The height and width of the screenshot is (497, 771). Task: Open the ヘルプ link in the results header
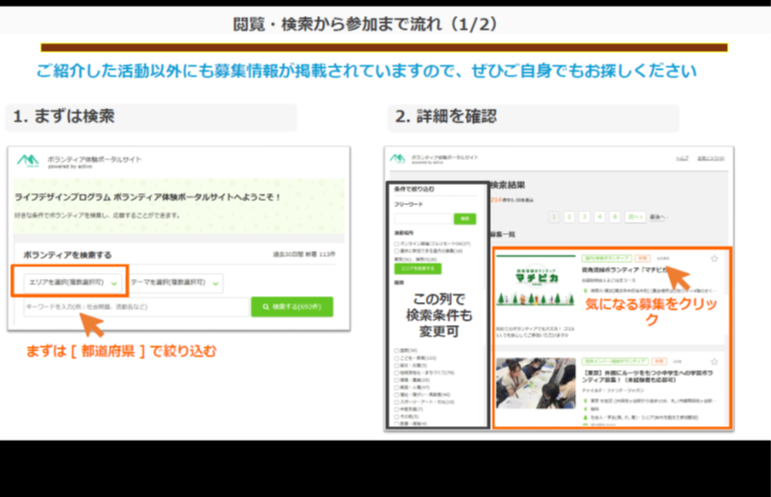[682, 158]
